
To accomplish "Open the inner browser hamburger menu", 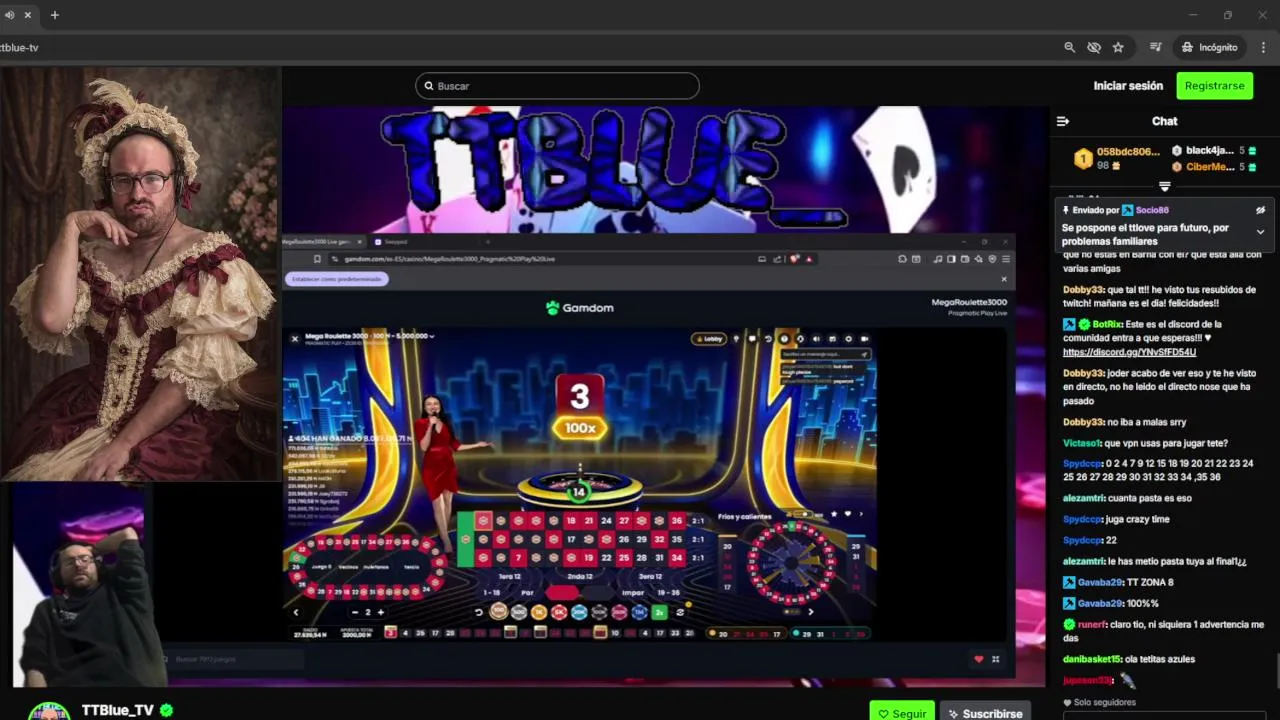I will [x=1005, y=259].
